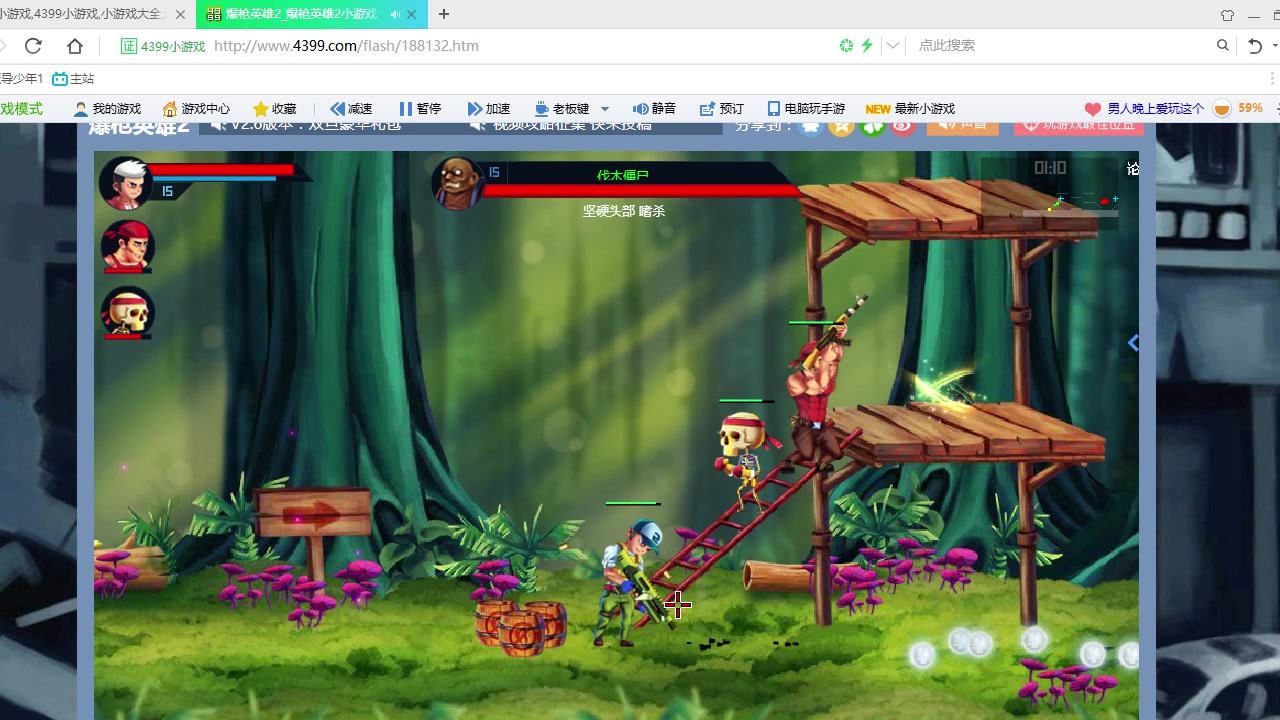The width and height of the screenshot is (1280, 720).
Task: Click the 伐木僵尸 red health bar
Action: [x=641, y=191]
